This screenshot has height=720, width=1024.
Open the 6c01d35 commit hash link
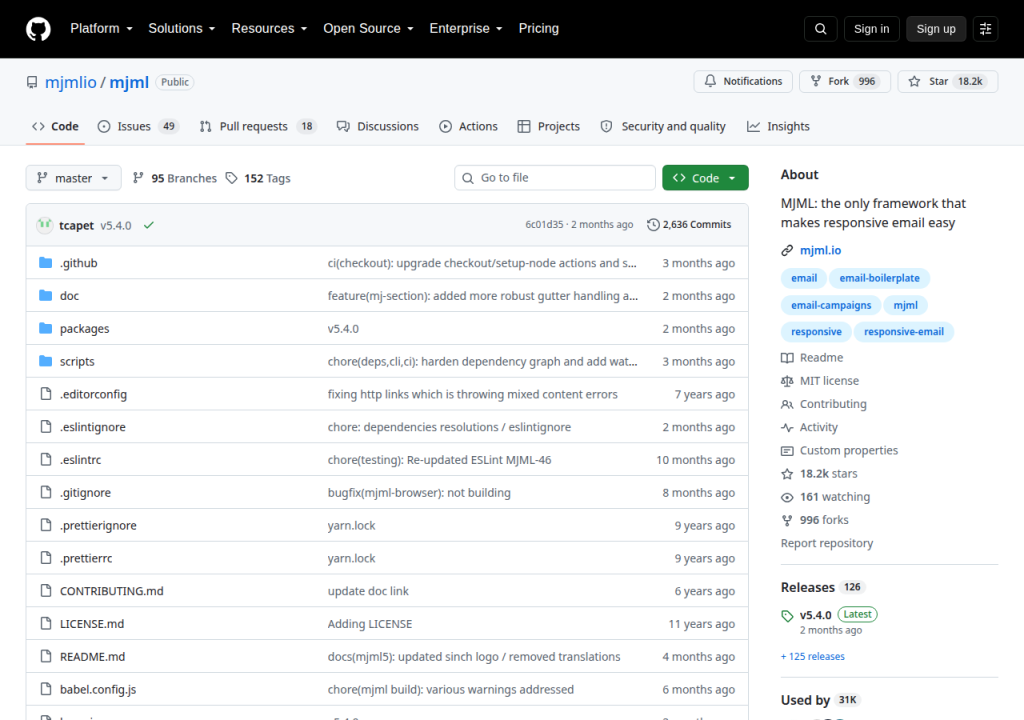click(544, 225)
